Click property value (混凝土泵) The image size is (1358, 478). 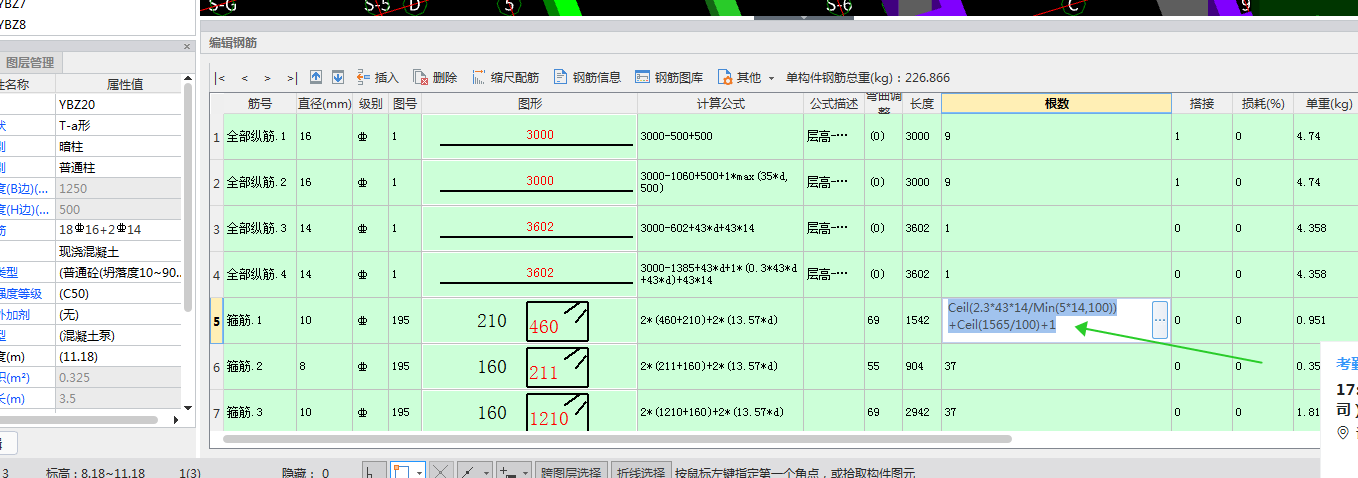(x=118, y=336)
